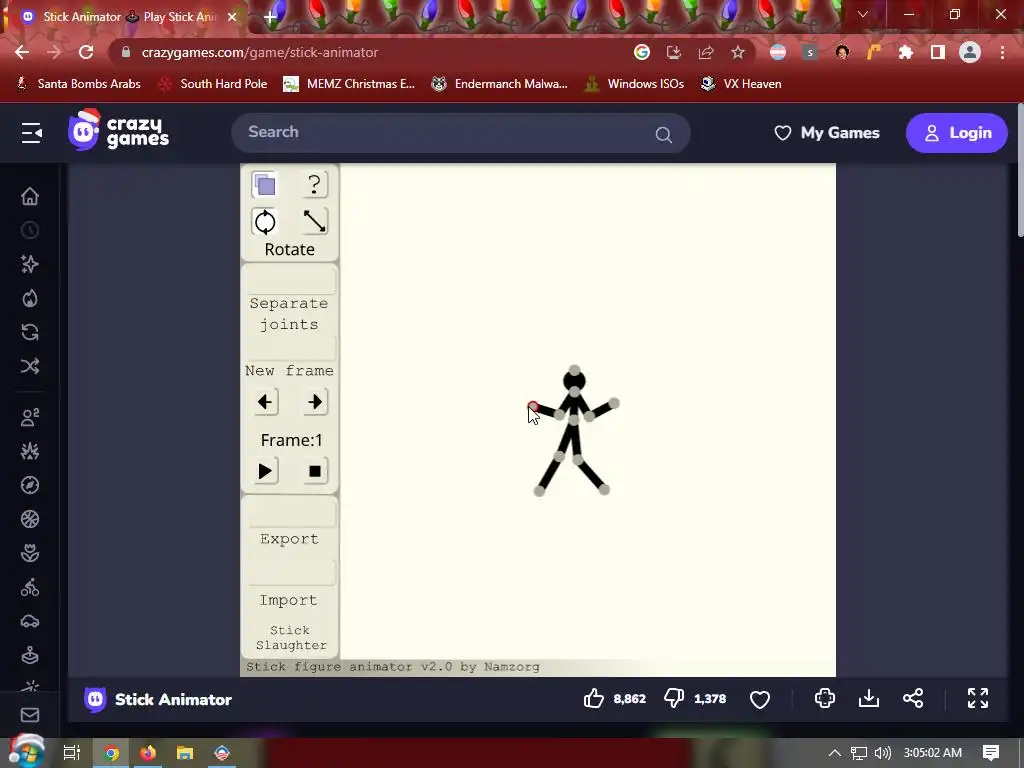Image resolution: width=1024 pixels, height=768 pixels.
Task: Enter fullscreen mode for the game
Action: (x=978, y=698)
